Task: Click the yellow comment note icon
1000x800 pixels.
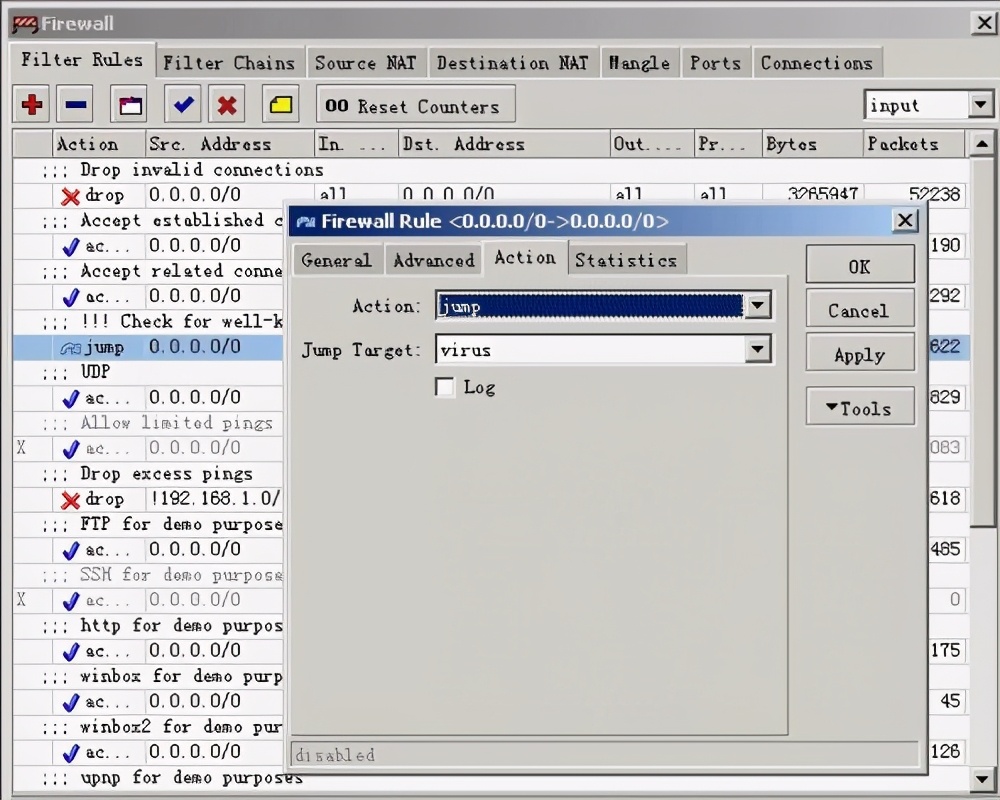Action: click(282, 104)
